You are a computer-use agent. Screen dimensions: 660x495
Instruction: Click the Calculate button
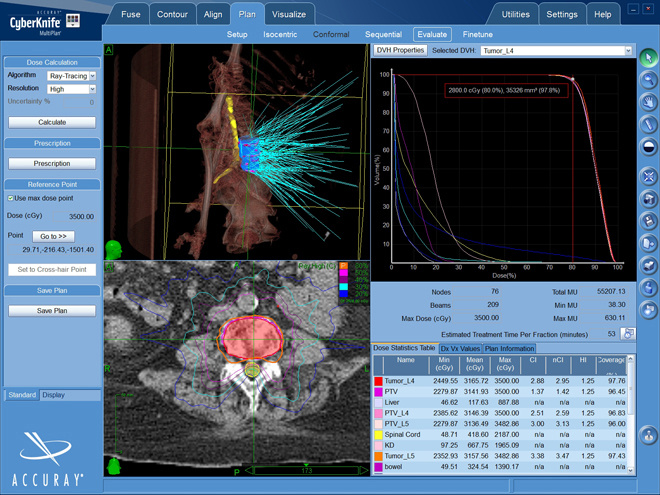52,122
